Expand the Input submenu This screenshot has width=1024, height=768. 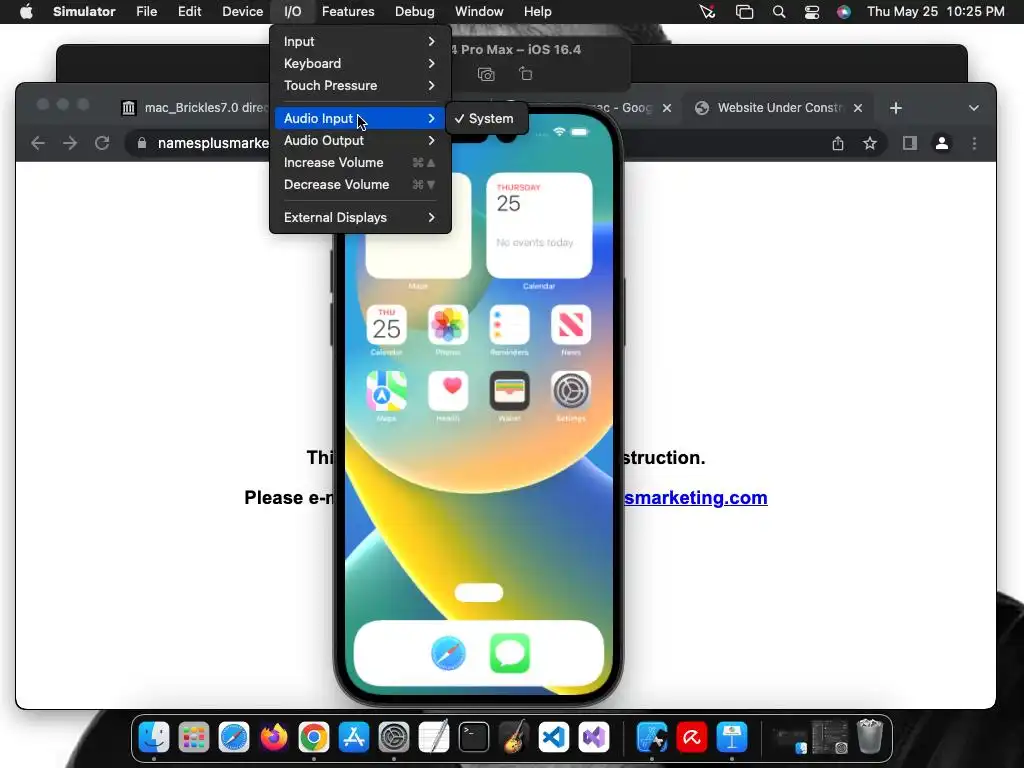pyautogui.click(x=360, y=41)
